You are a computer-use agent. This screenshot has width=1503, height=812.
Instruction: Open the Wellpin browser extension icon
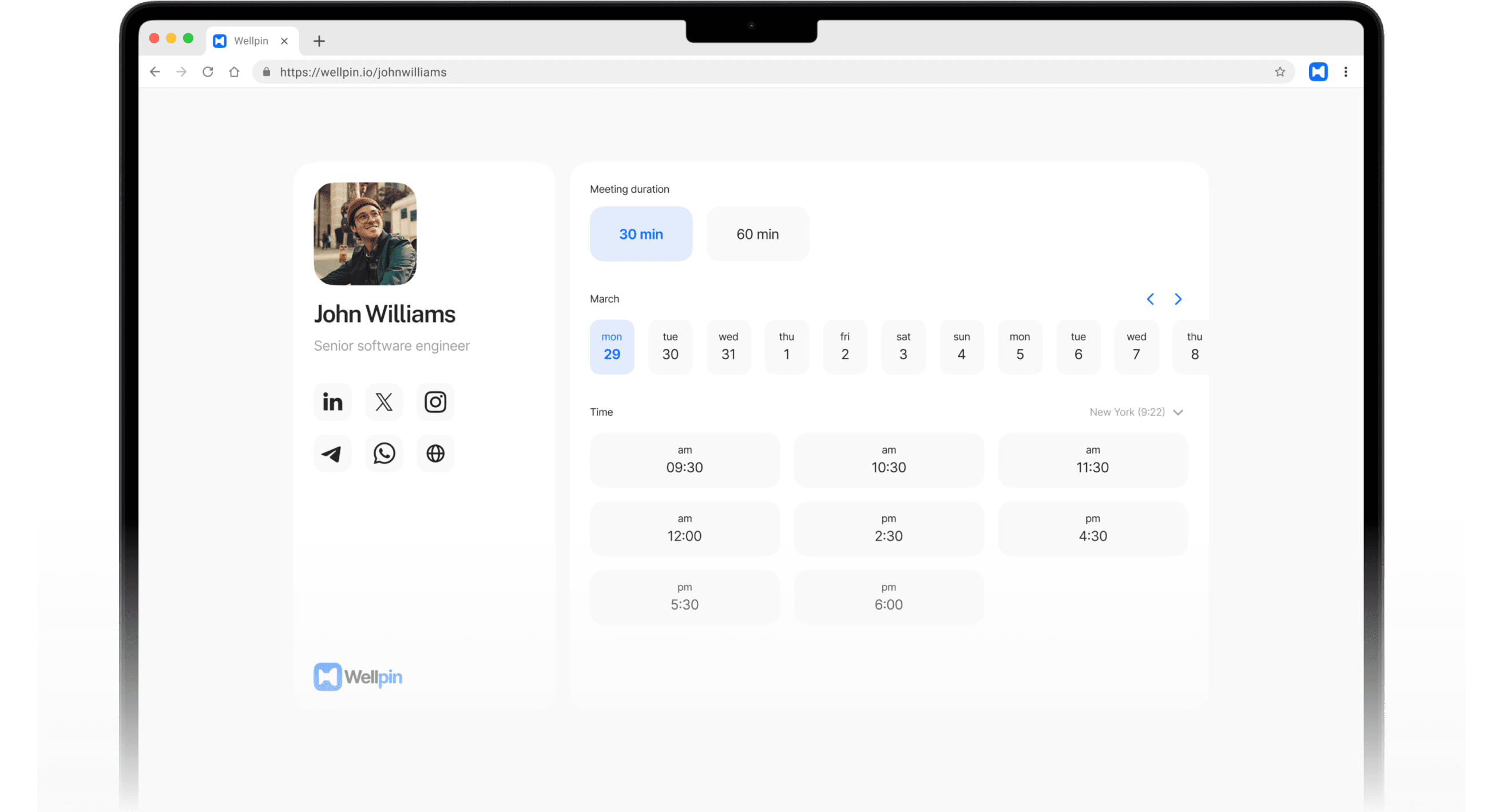[x=1318, y=71]
